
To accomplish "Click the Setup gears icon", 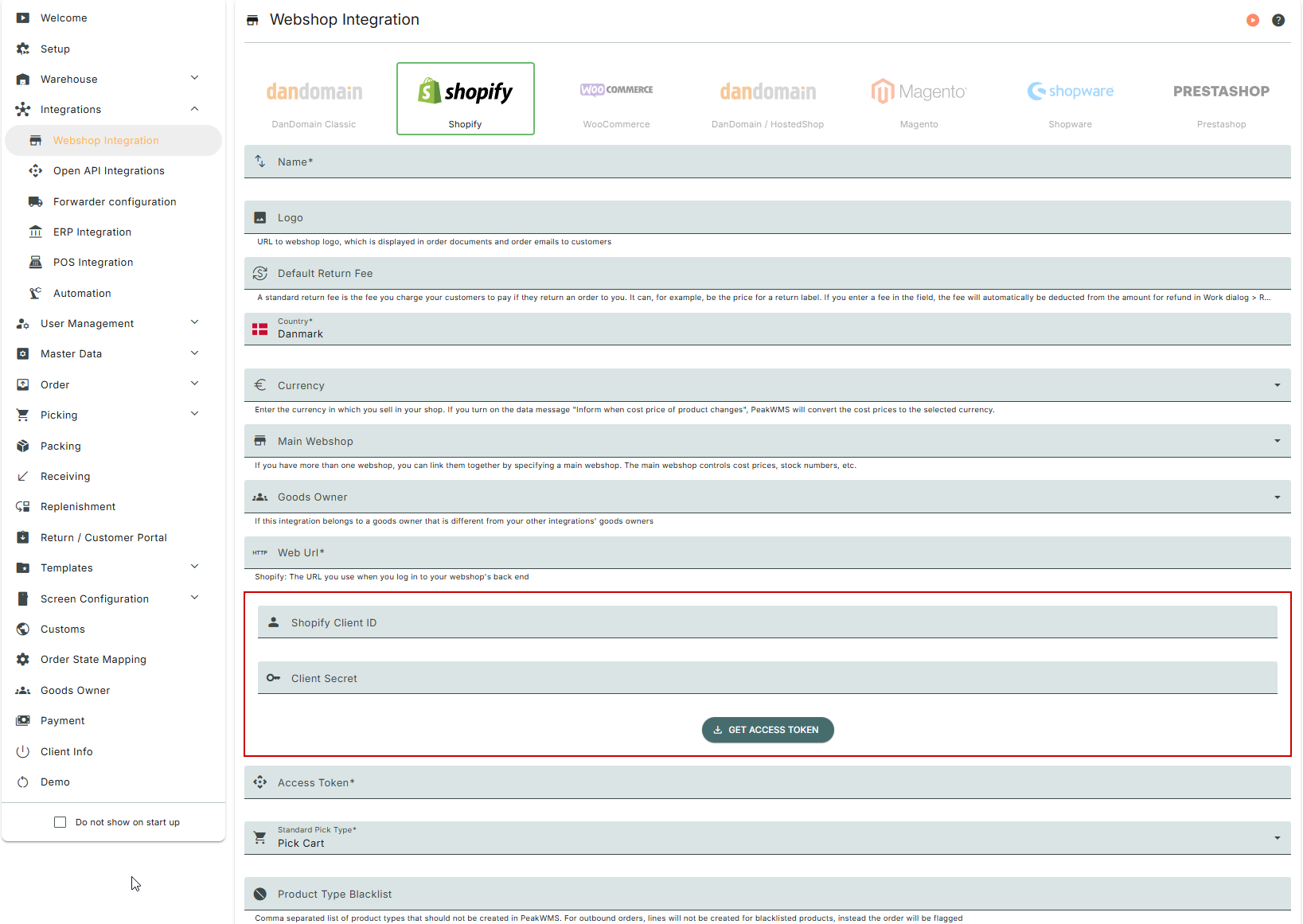I will [23, 49].
